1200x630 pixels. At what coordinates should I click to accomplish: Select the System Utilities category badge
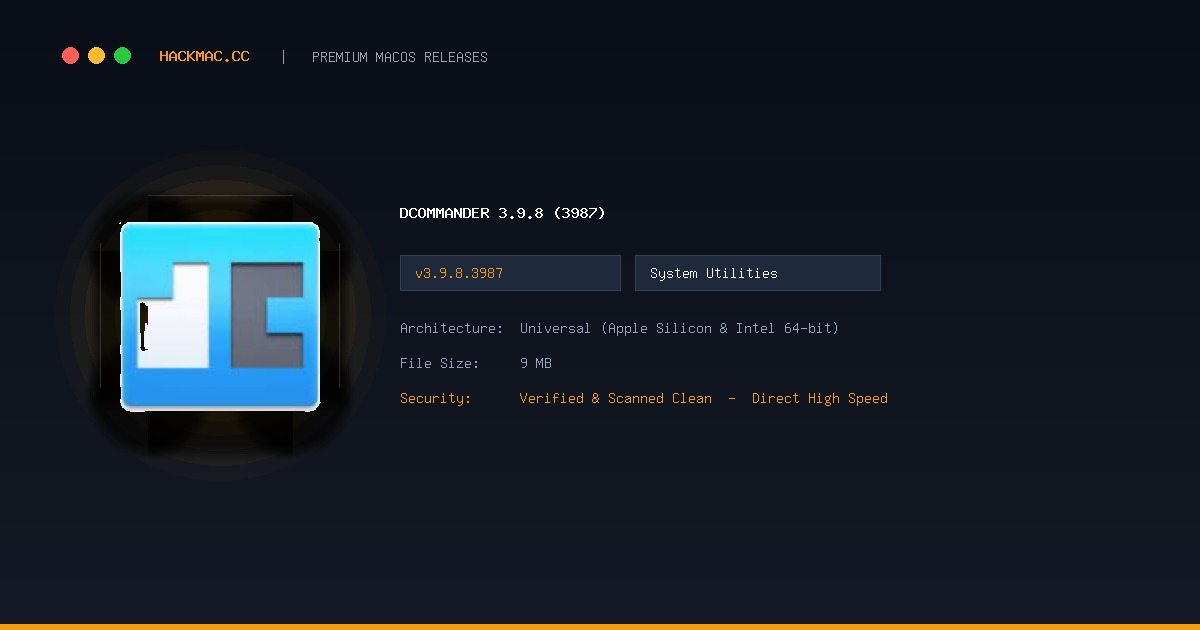click(x=758, y=273)
